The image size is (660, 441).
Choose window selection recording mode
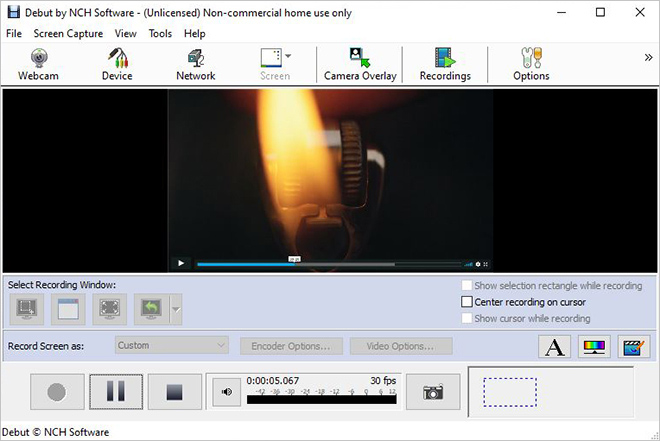pos(68,309)
